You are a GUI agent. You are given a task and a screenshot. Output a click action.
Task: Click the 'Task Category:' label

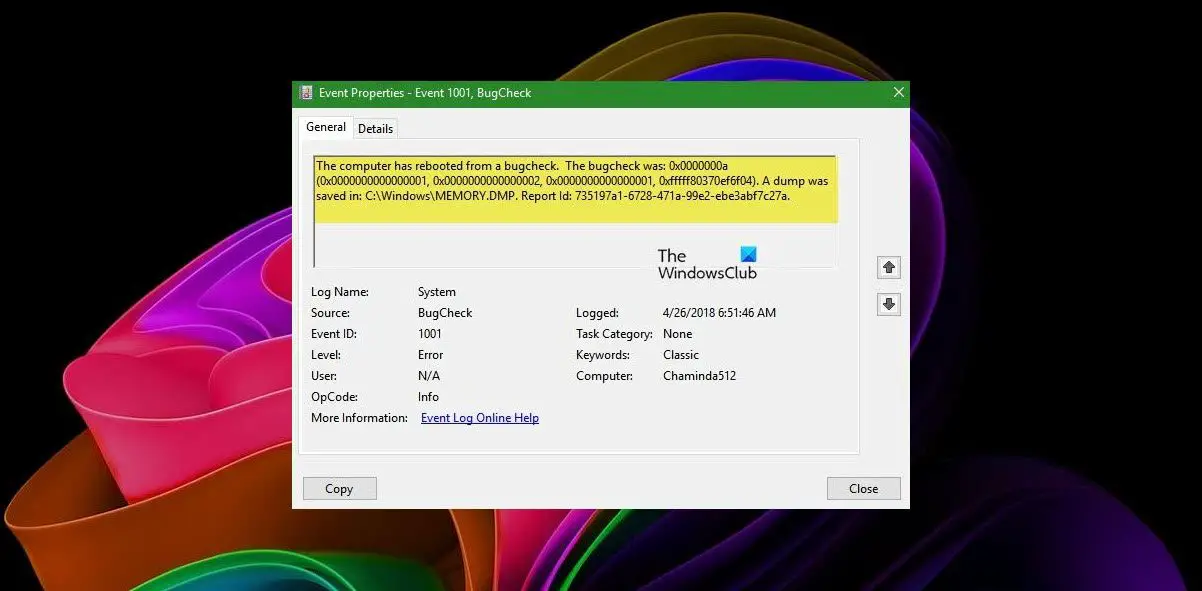(614, 334)
